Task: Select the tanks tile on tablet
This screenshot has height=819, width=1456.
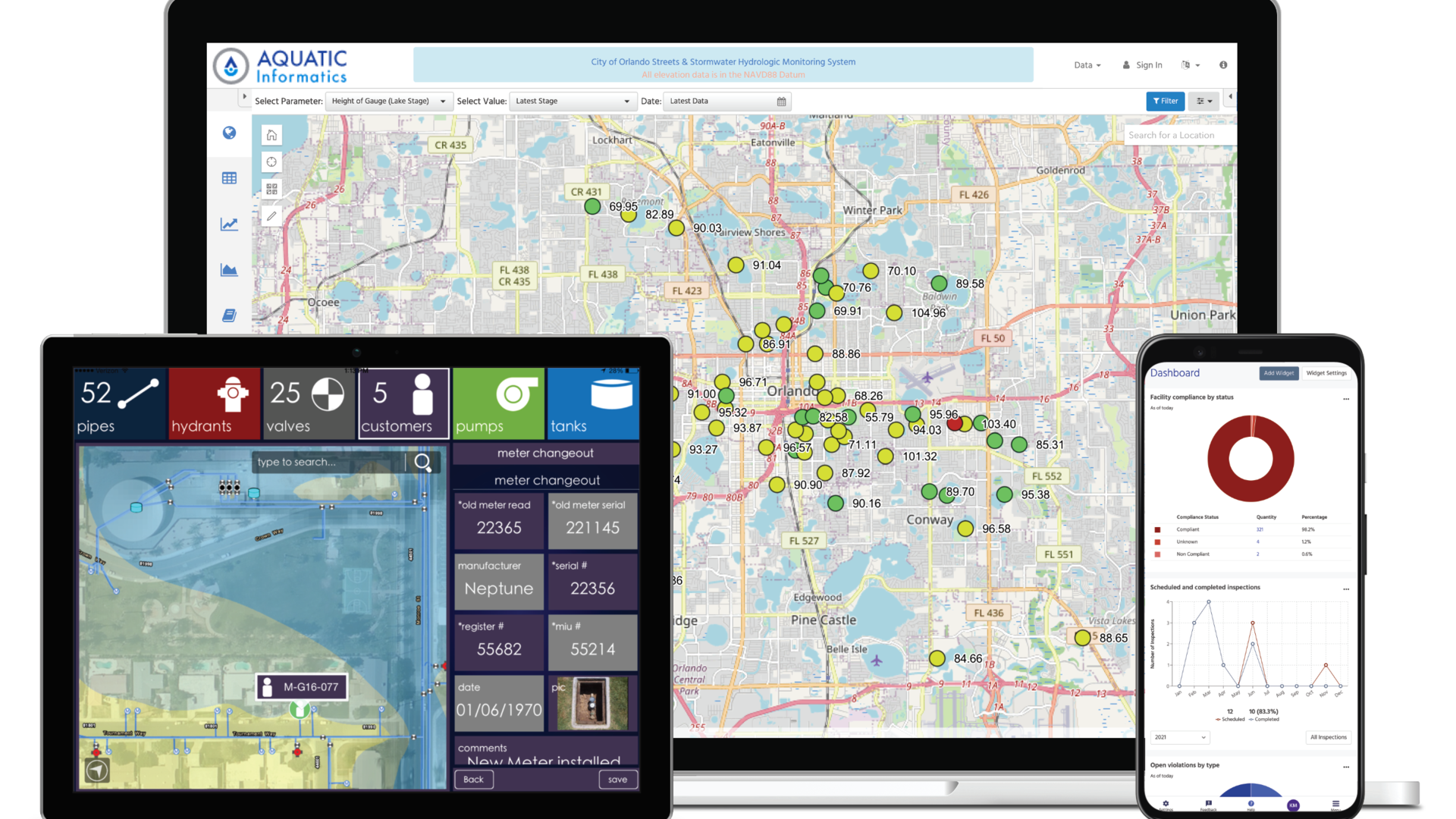Action: tap(593, 403)
